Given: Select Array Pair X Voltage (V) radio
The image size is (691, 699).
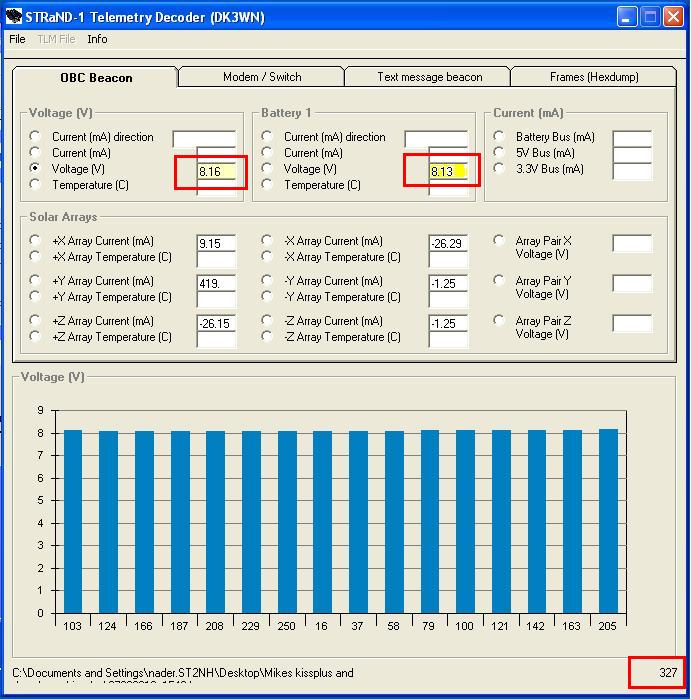Looking at the screenshot, I should click(498, 240).
